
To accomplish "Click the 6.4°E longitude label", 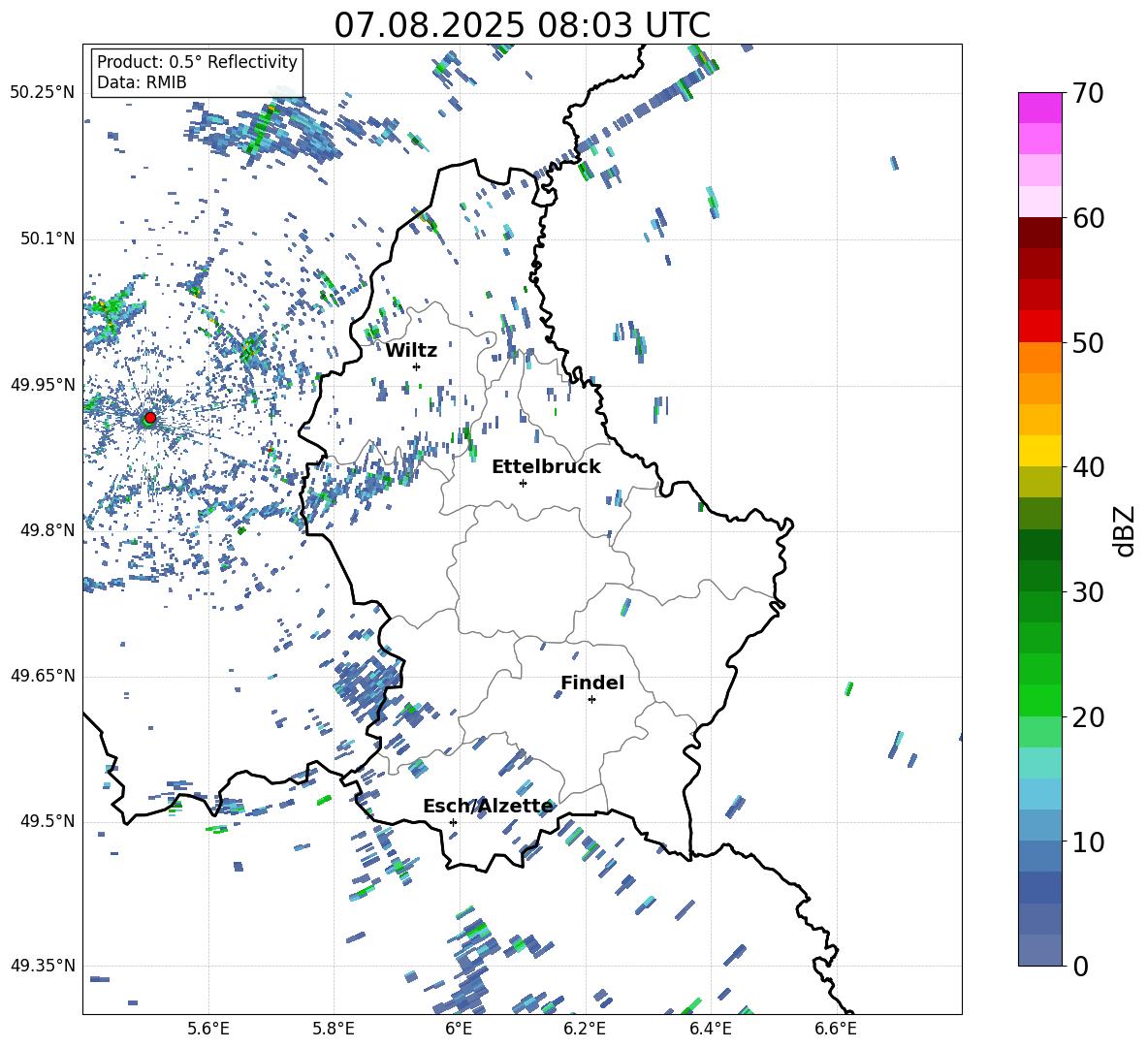I will coord(710,1029).
